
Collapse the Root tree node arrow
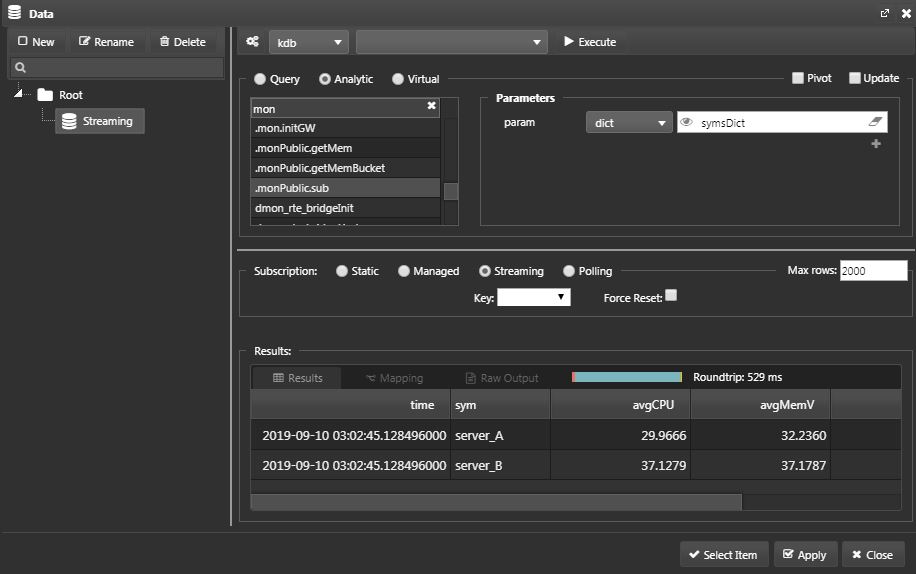point(19,93)
